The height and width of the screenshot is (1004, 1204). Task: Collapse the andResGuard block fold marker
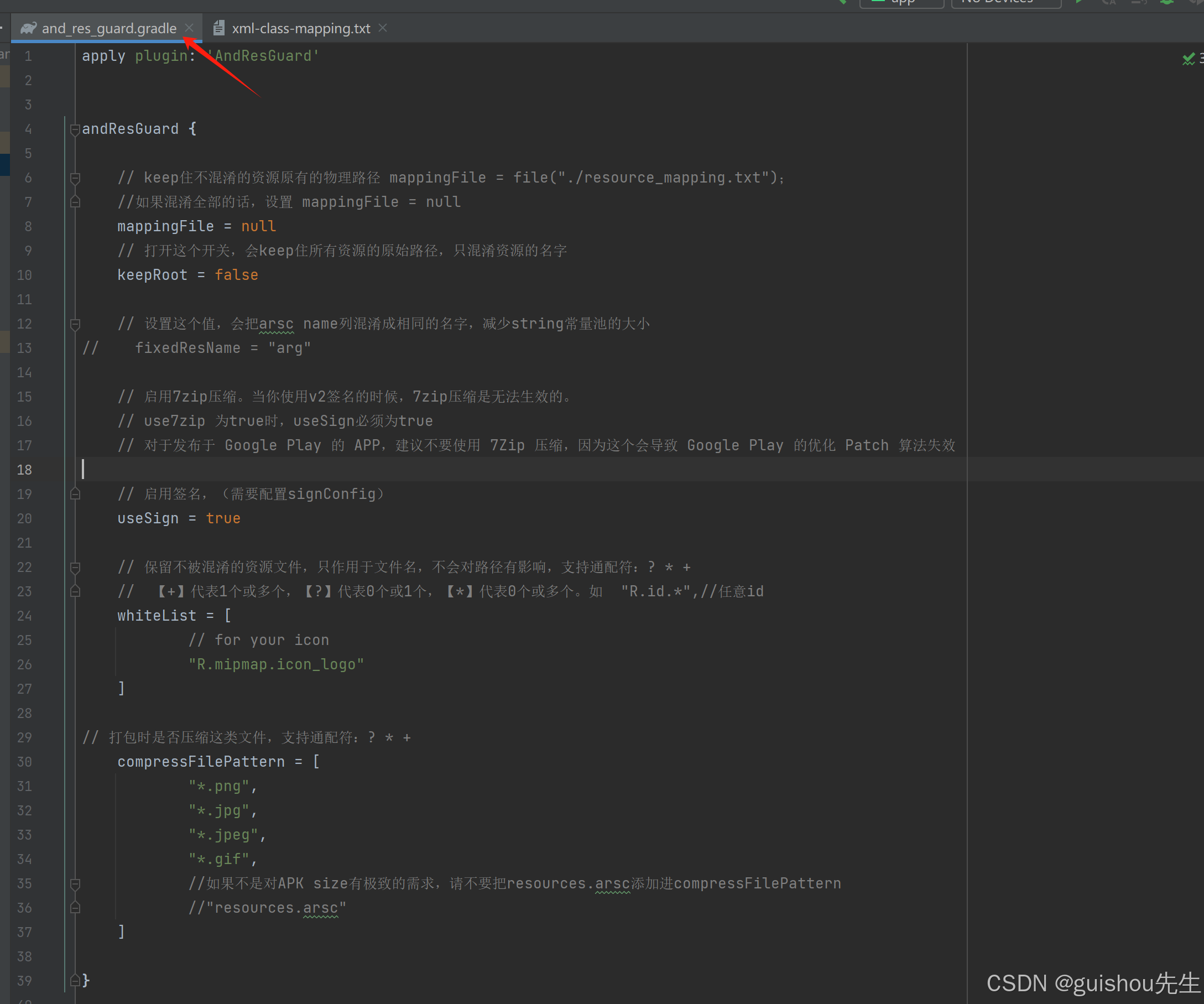75,129
